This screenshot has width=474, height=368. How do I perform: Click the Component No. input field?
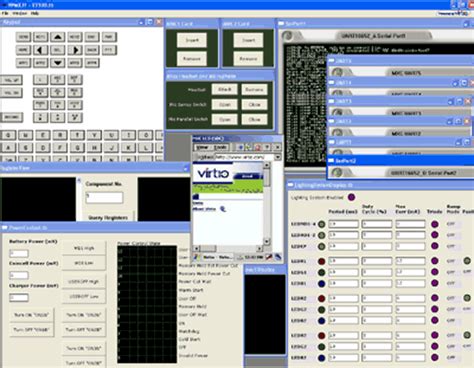tap(104, 197)
